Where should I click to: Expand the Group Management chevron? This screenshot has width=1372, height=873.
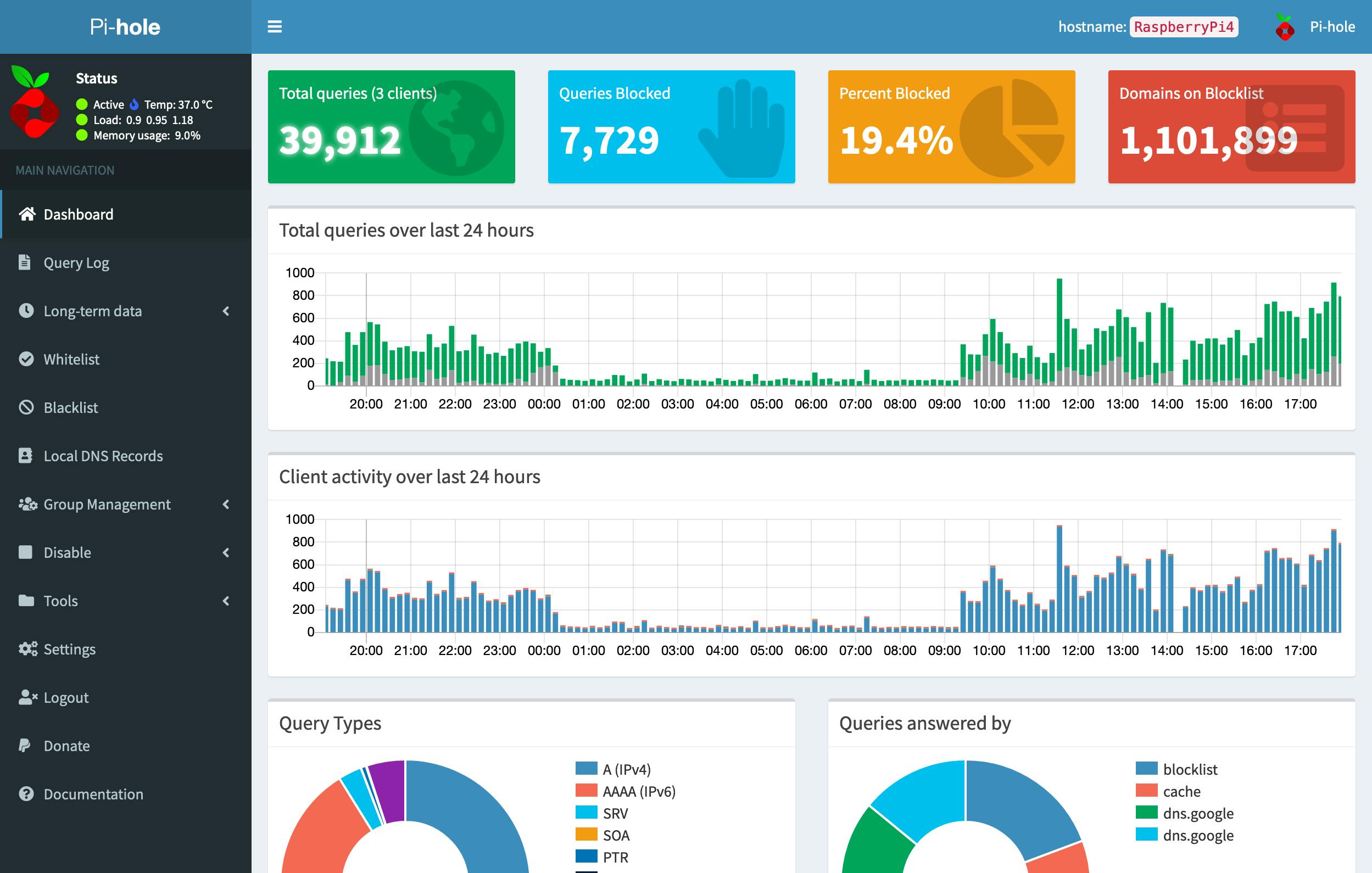point(226,504)
